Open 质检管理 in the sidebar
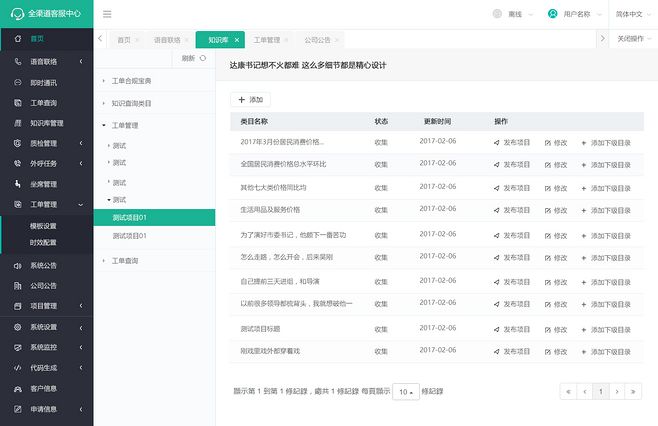 point(43,143)
